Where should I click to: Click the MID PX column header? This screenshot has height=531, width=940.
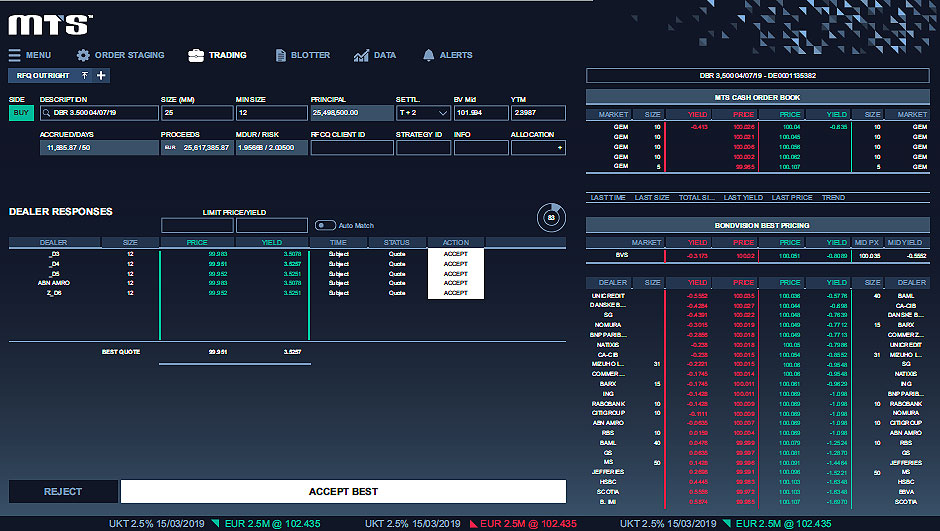[x=866, y=243]
